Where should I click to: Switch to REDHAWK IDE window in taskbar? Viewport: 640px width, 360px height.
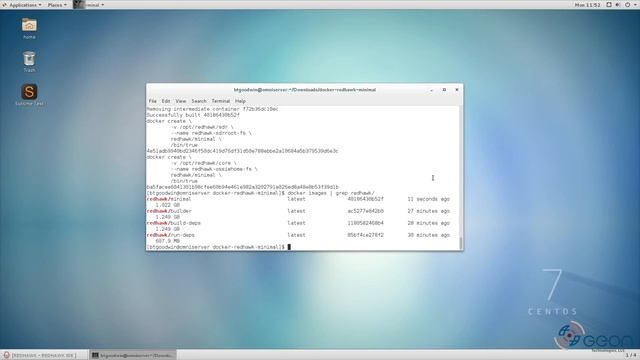pos(44,355)
